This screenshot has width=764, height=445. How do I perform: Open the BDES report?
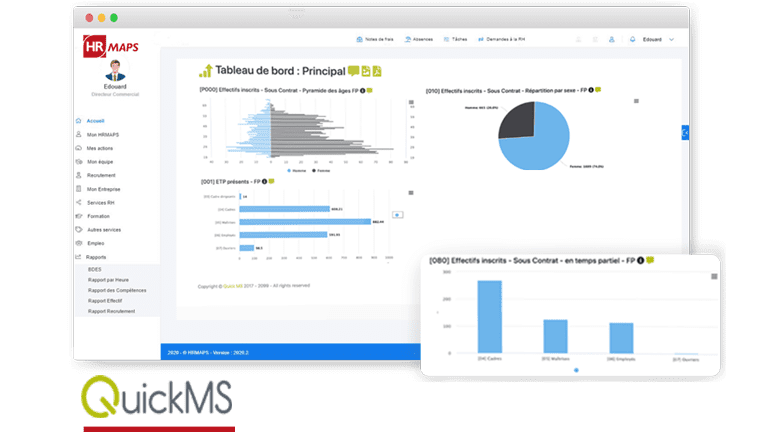click(95, 270)
